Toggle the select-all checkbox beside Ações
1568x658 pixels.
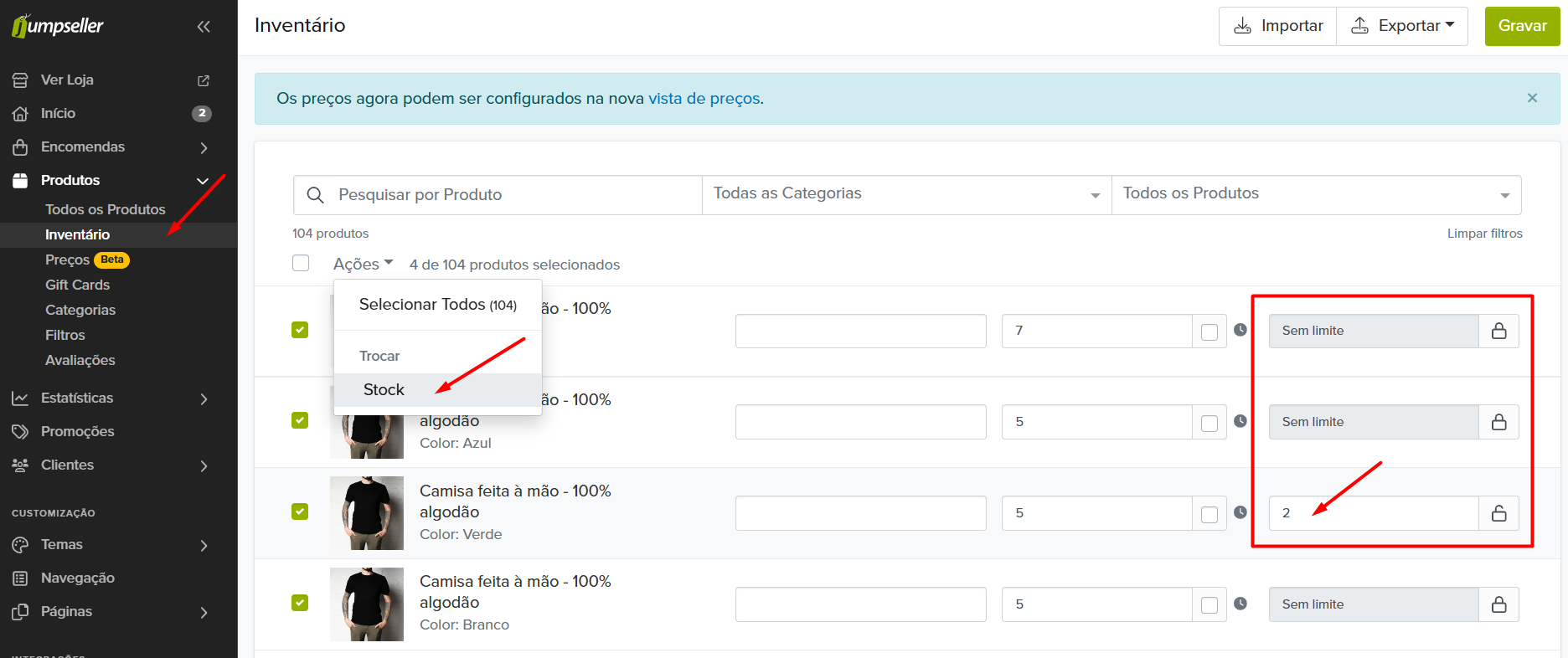pyautogui.click(x=301, y=264)
